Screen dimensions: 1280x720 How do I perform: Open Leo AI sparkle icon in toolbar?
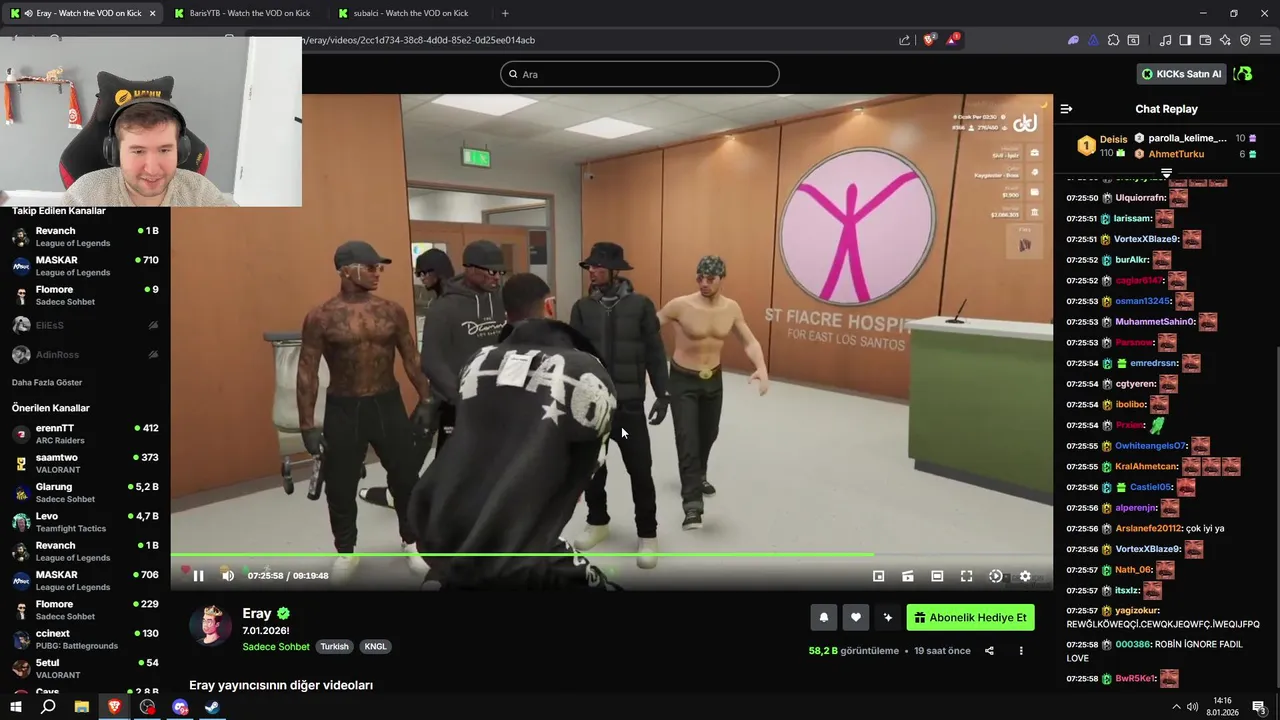pos(1225,40)
